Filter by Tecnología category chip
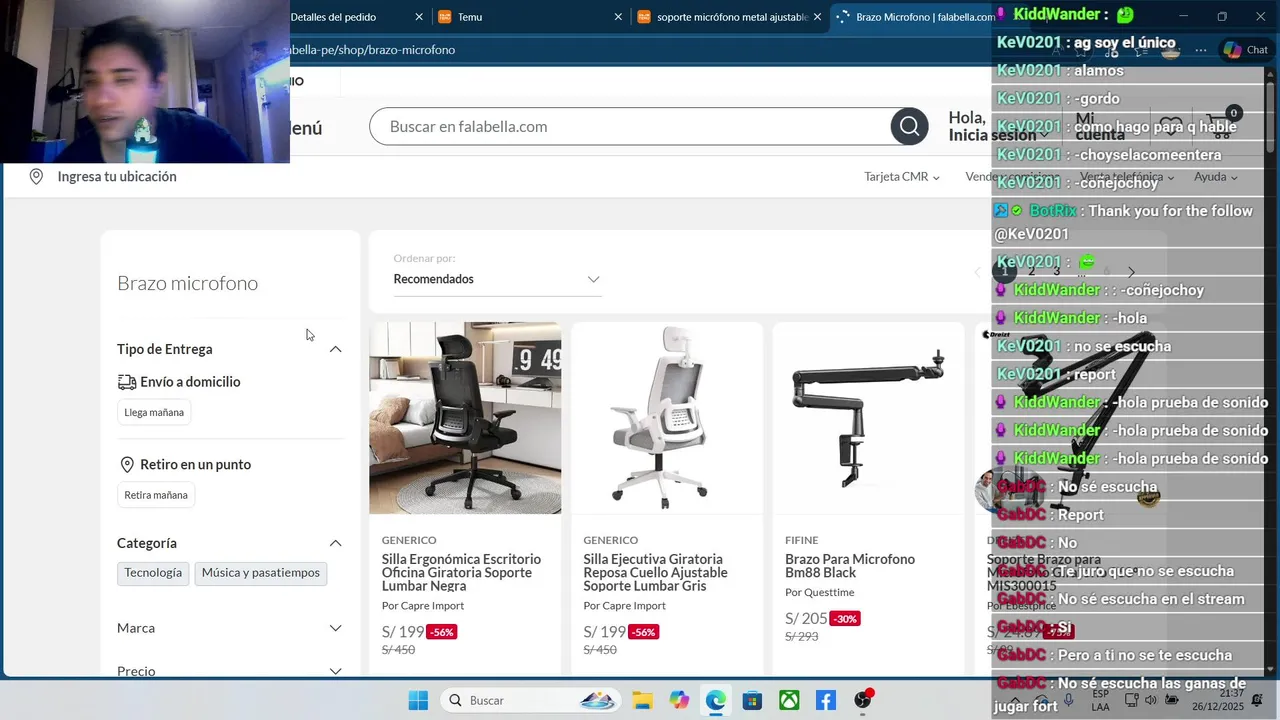1280x720 pixels. tap(153, 573)
